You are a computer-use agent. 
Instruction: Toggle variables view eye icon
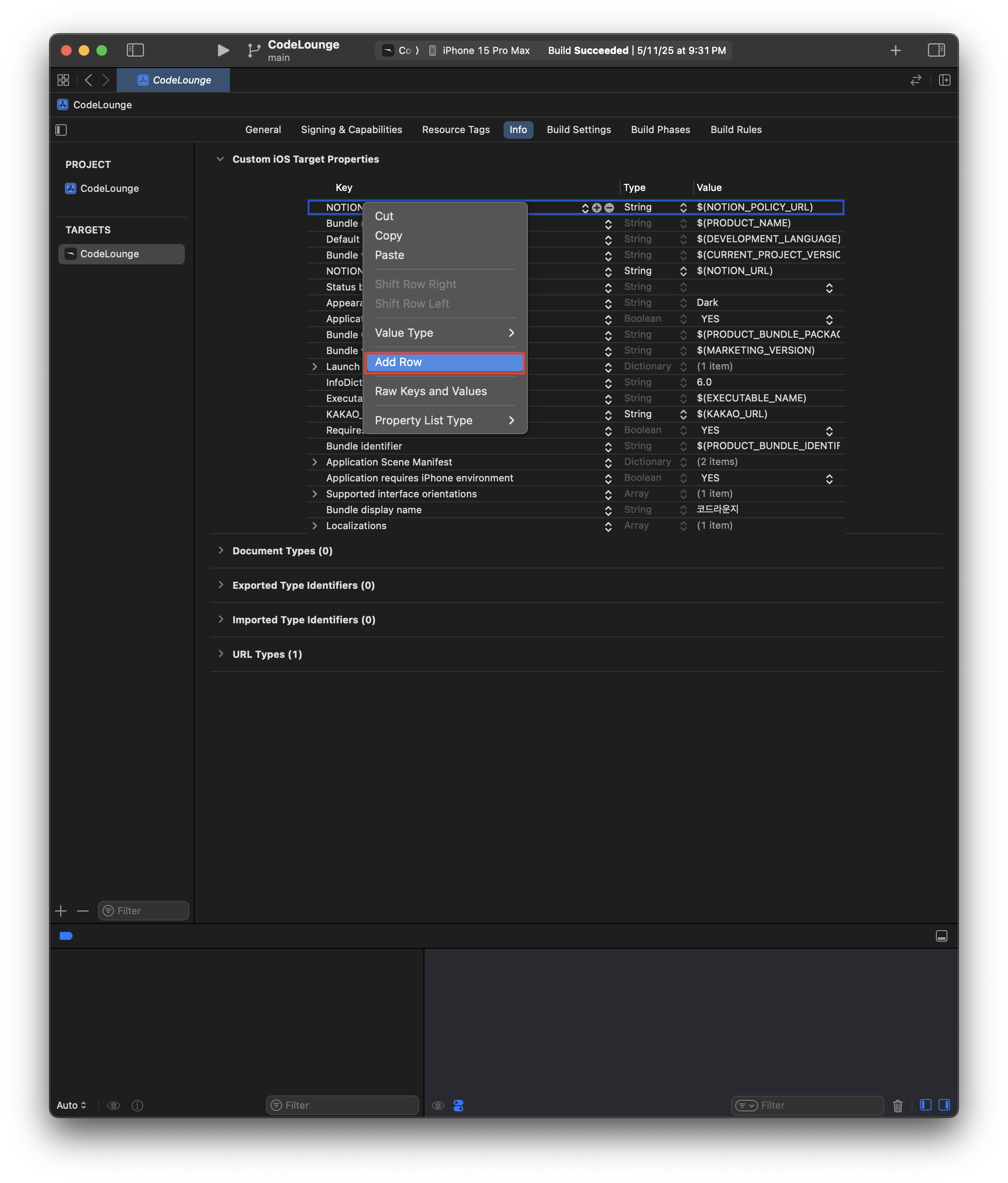pos(114,1105)
